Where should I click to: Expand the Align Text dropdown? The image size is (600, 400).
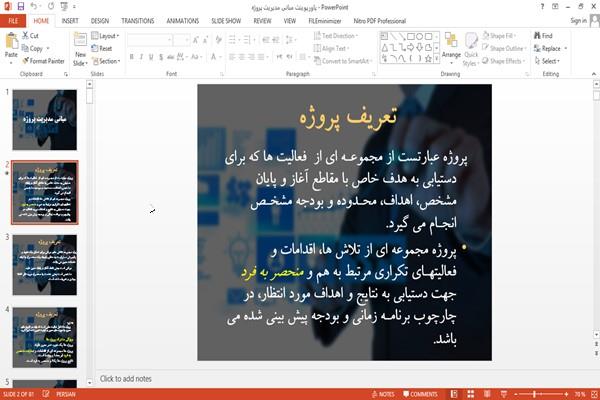[331, 48]
